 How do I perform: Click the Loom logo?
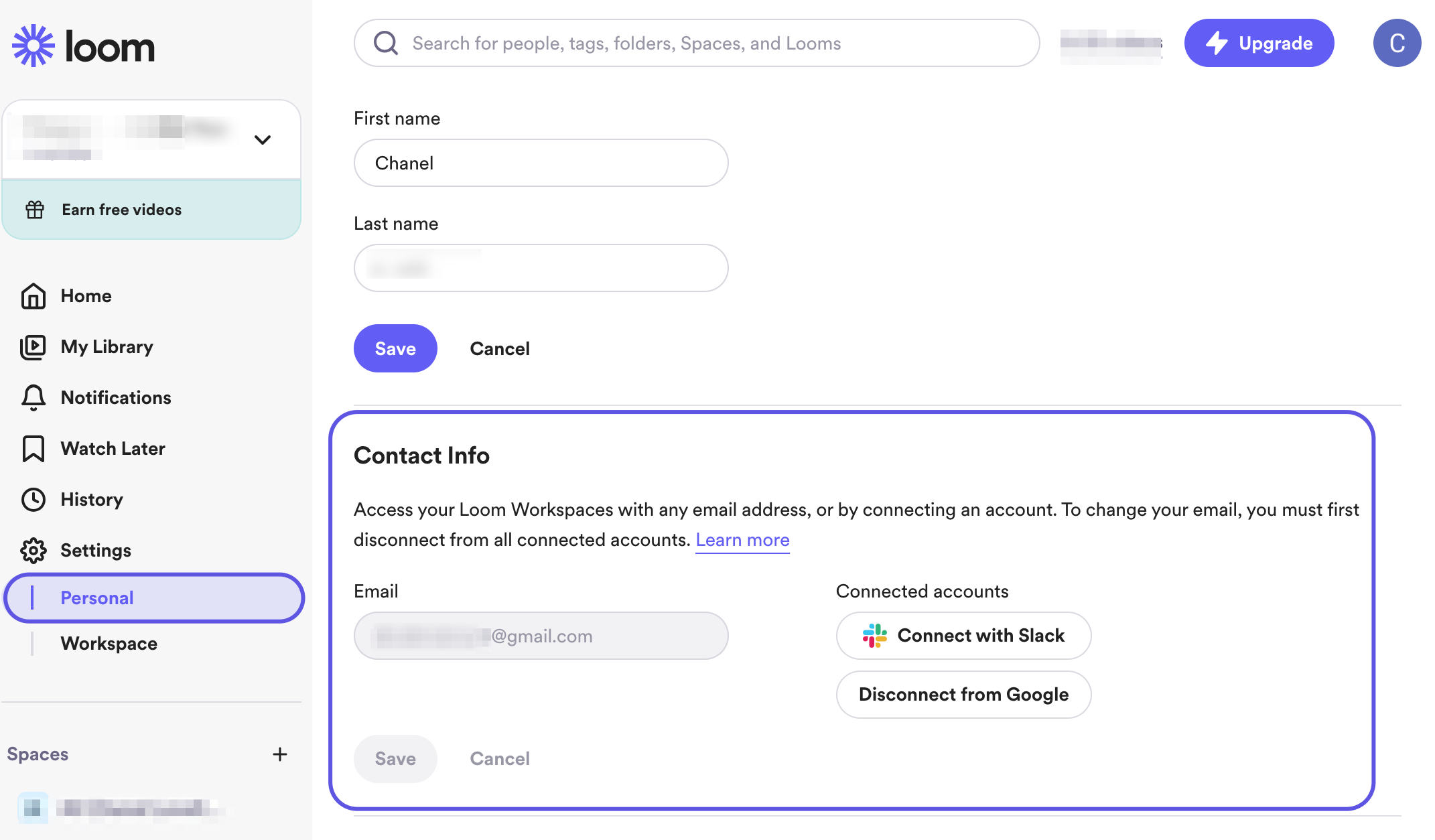tap(83, 46)
